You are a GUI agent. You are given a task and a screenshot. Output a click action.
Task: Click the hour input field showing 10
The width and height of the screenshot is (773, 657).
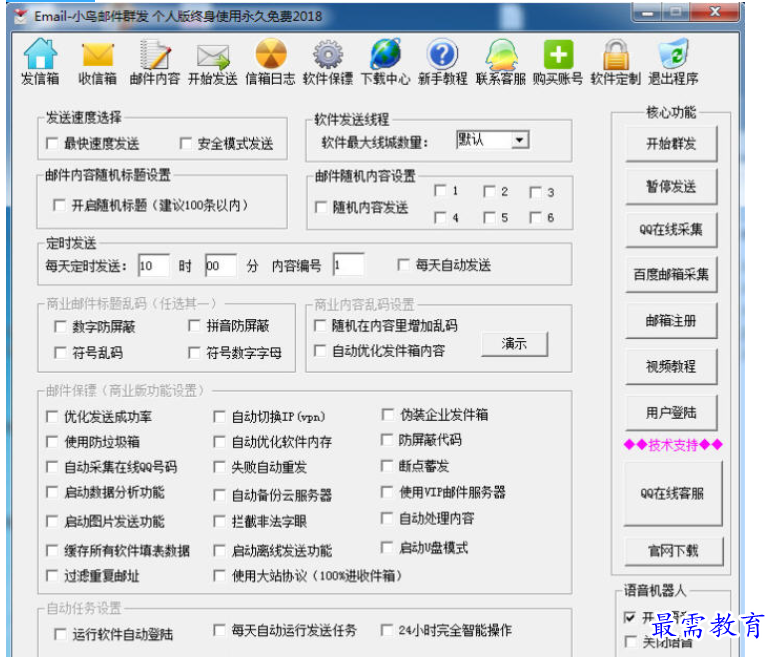[154, 266]
